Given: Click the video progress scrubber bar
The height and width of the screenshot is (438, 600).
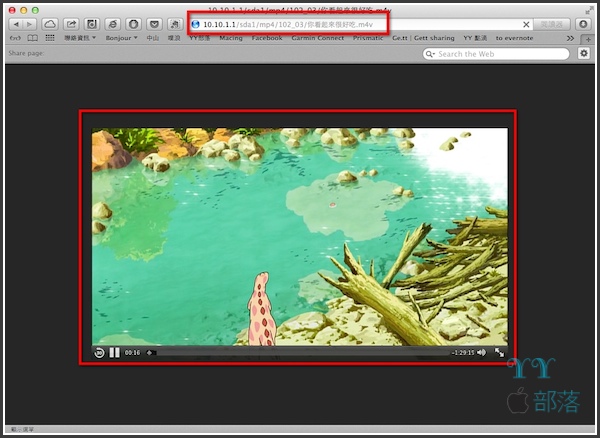Looking at the screenshot, I should point(298,353).
